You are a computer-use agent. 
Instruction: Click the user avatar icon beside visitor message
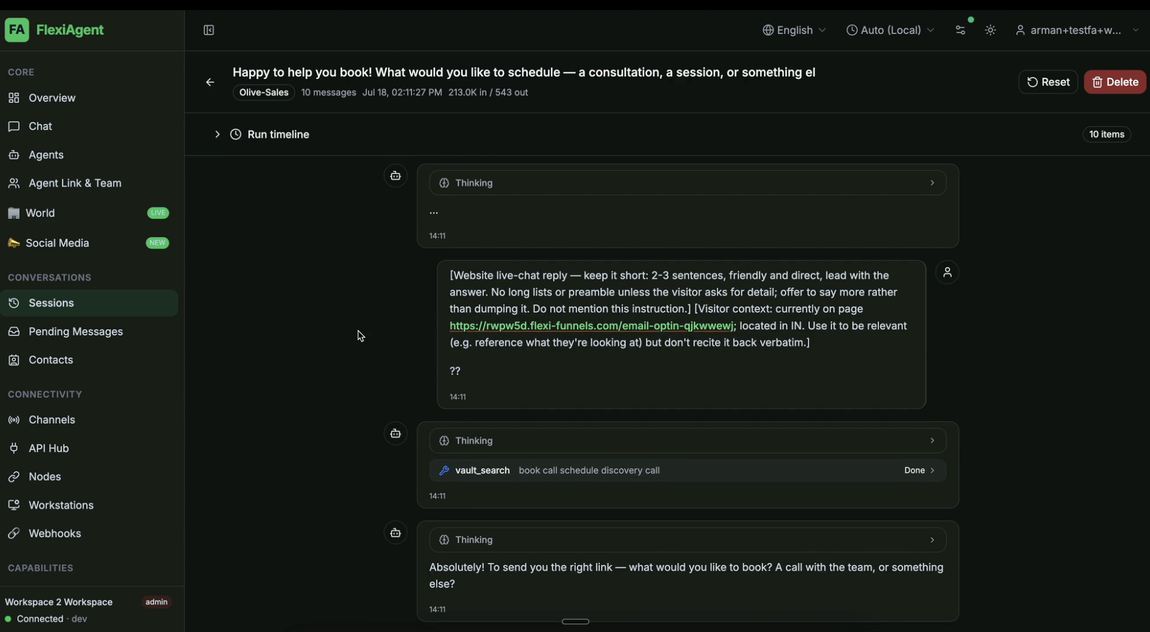[947, 273]
